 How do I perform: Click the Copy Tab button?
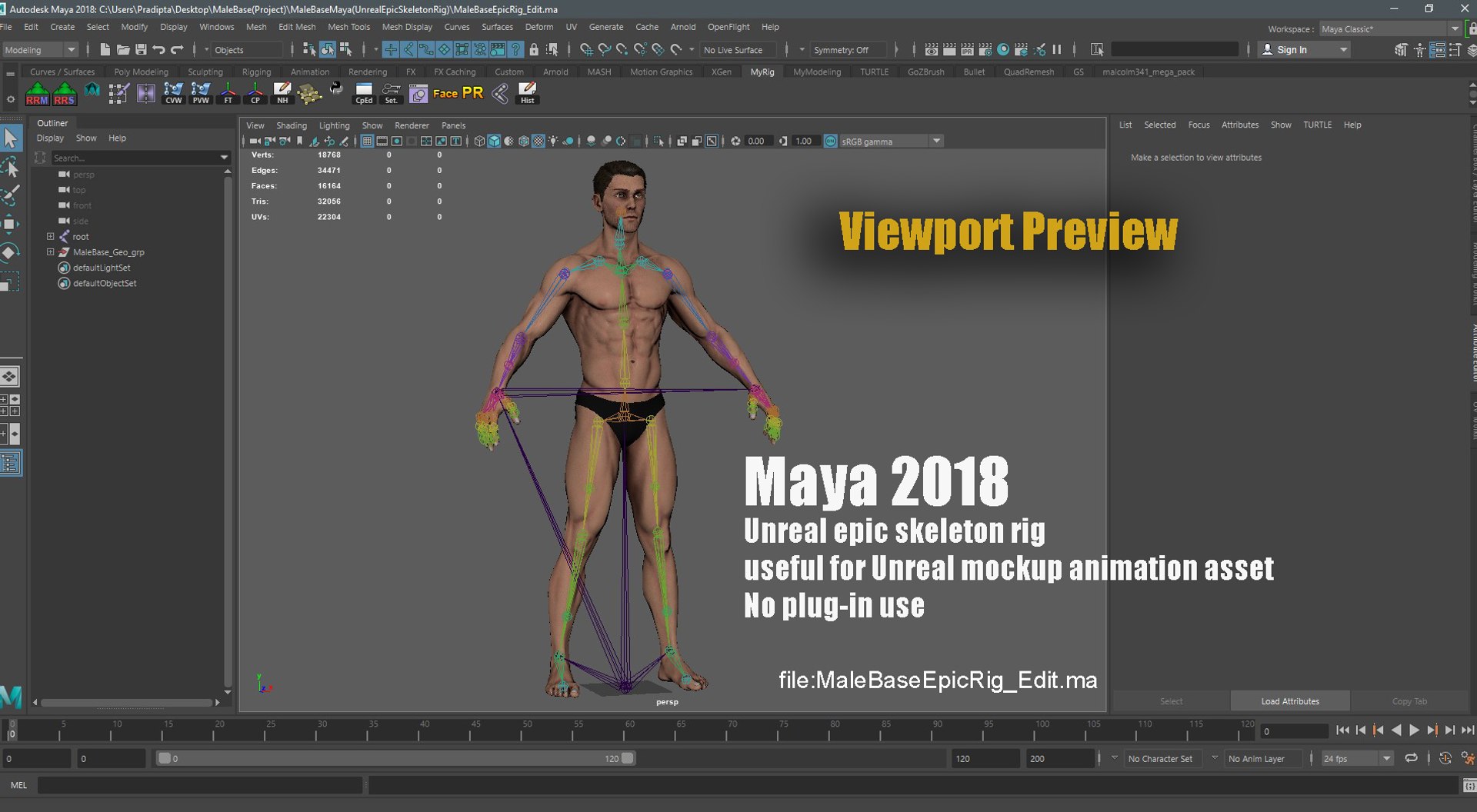pyautogui.click(x=1409, y=701)
